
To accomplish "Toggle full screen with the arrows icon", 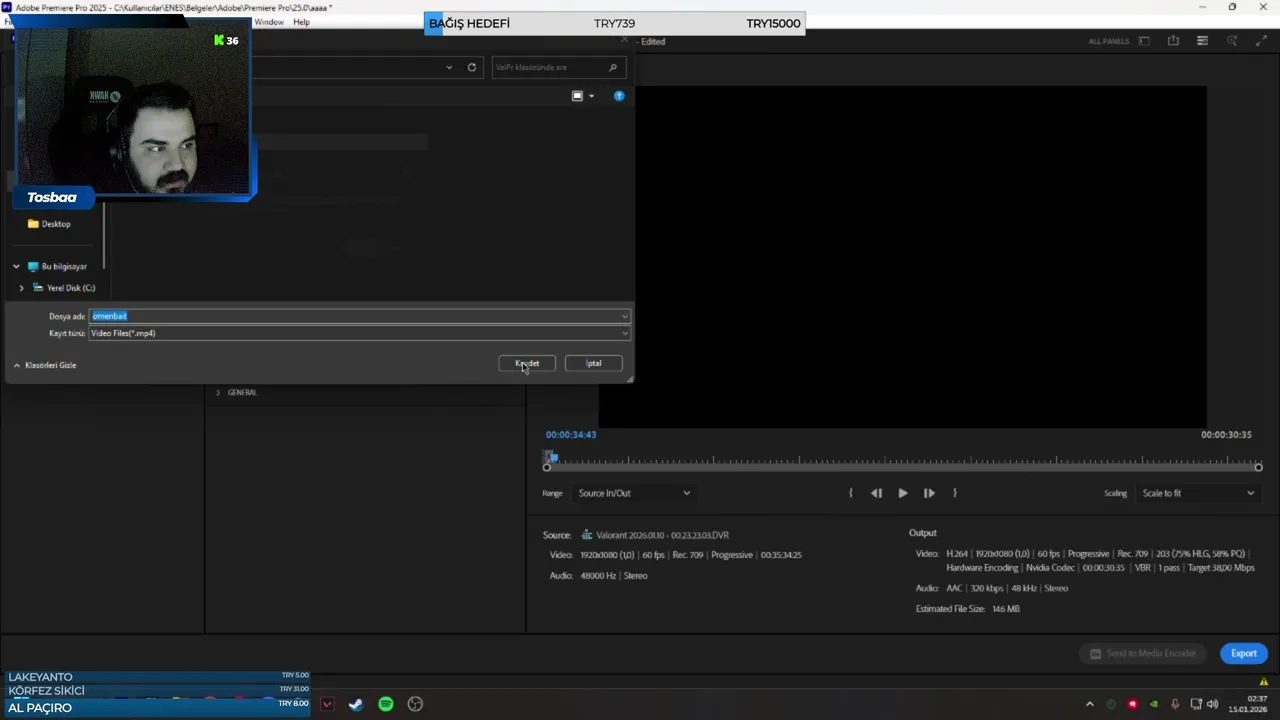I will click(1262, 41).
